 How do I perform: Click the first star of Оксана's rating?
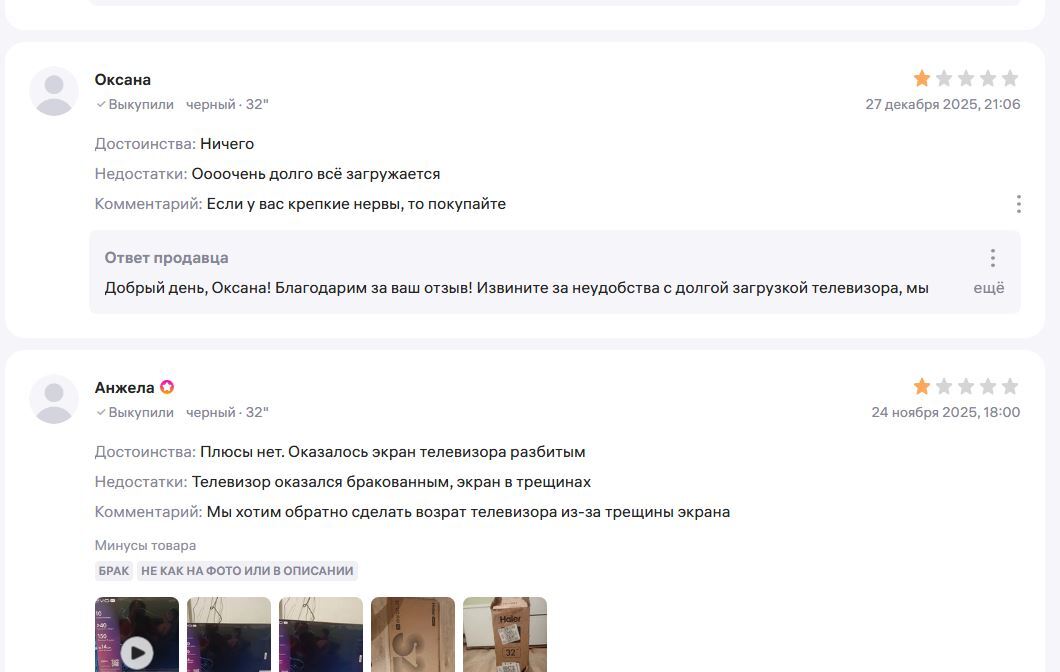[x=921, y=78]
